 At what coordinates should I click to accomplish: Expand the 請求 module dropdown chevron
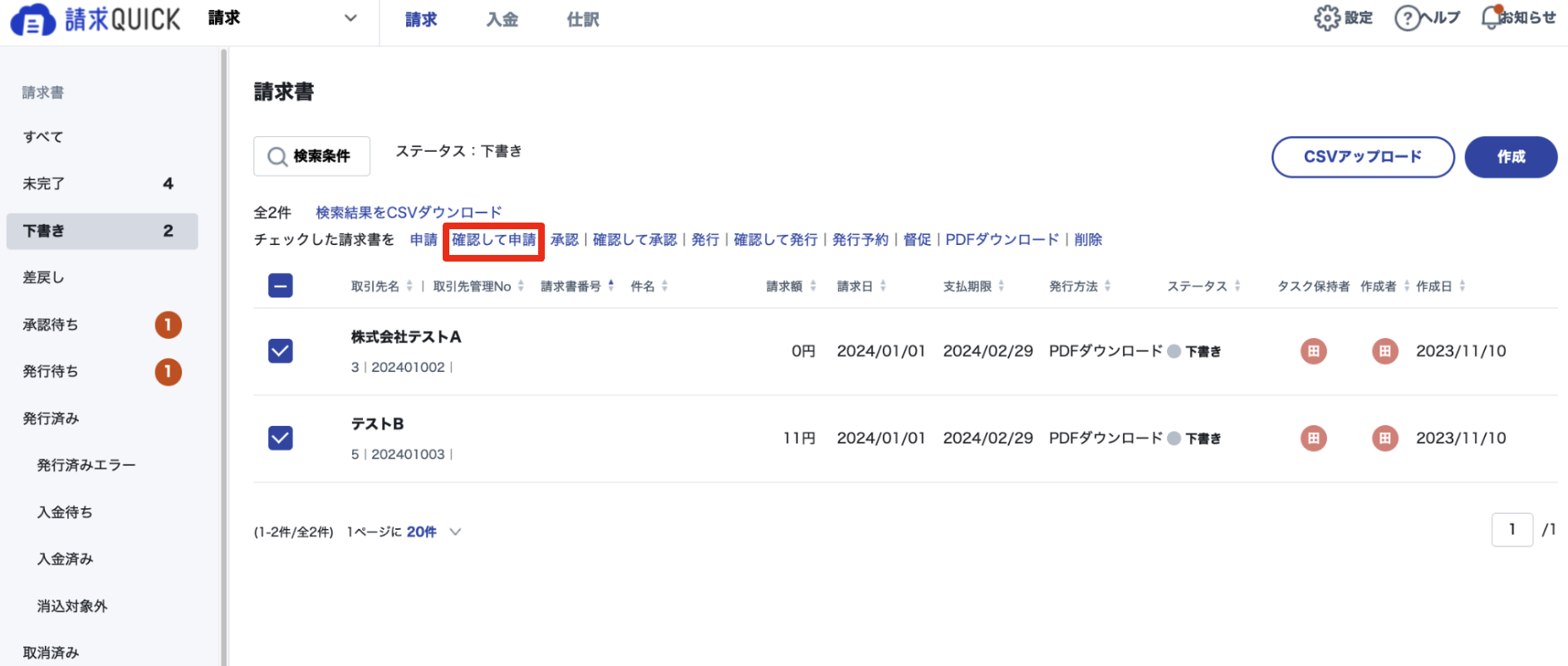[350, 18]
